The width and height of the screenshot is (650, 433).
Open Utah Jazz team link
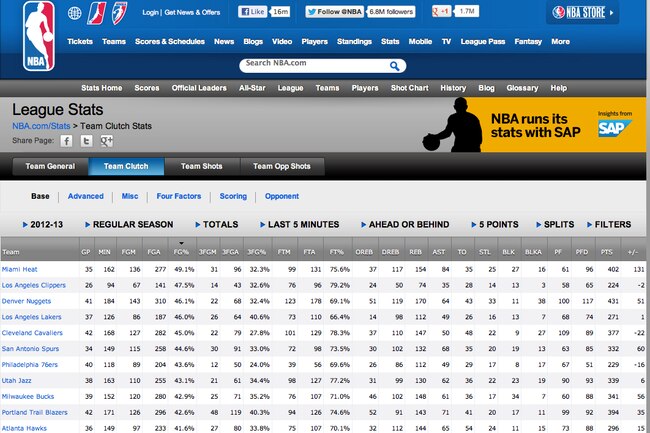click(x=17, y=380)
